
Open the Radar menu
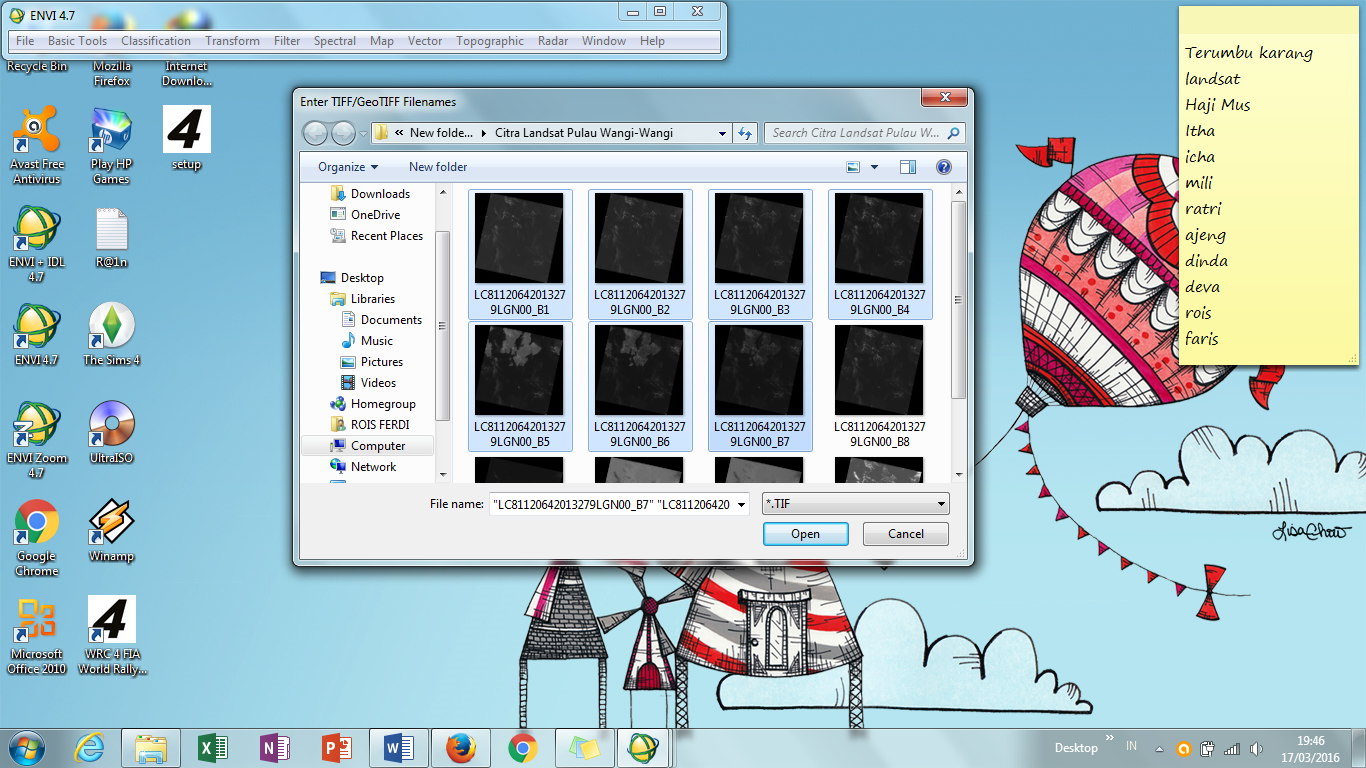(x=553, y=41)
